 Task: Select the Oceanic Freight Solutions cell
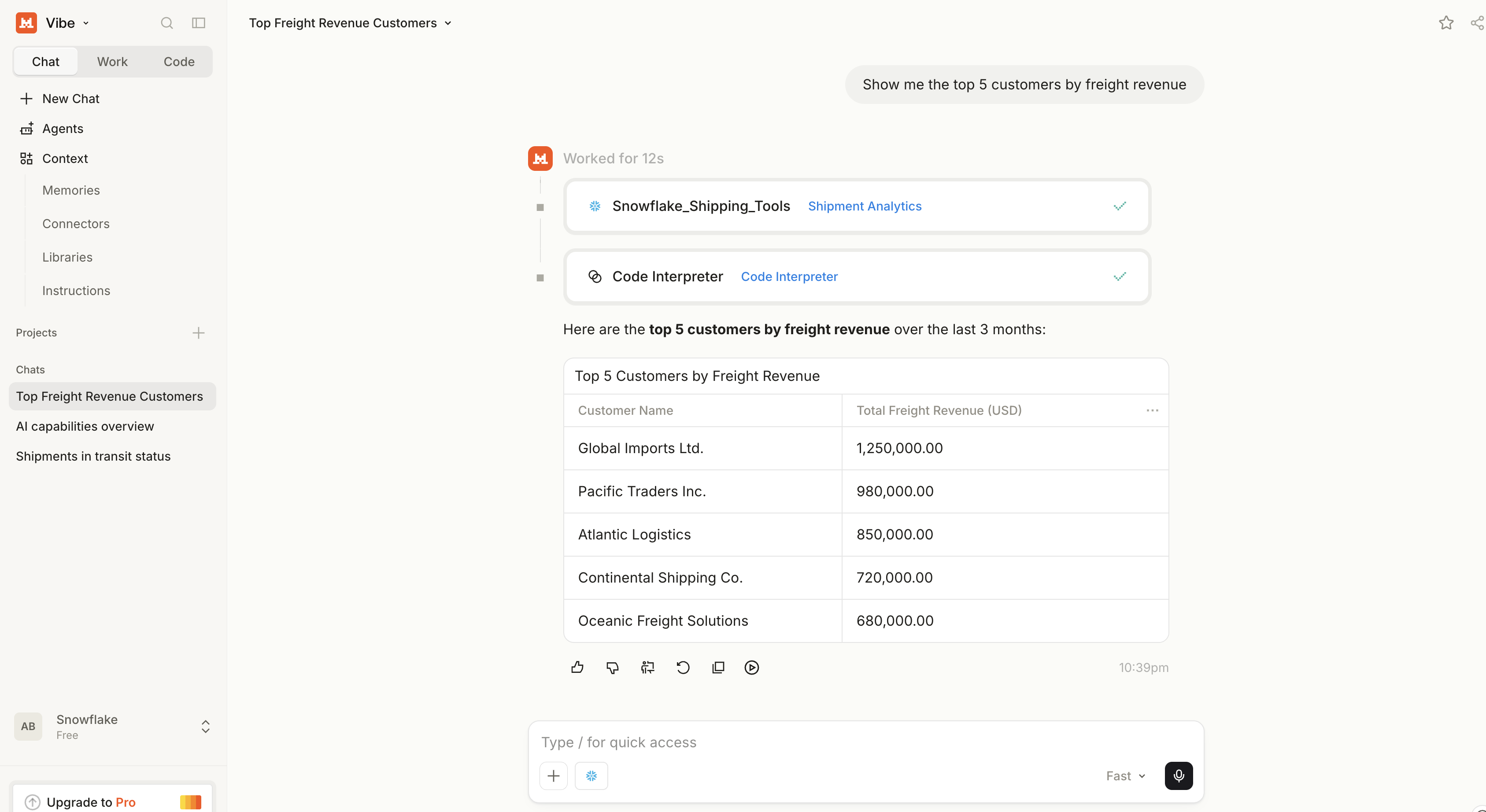point(702,620)
